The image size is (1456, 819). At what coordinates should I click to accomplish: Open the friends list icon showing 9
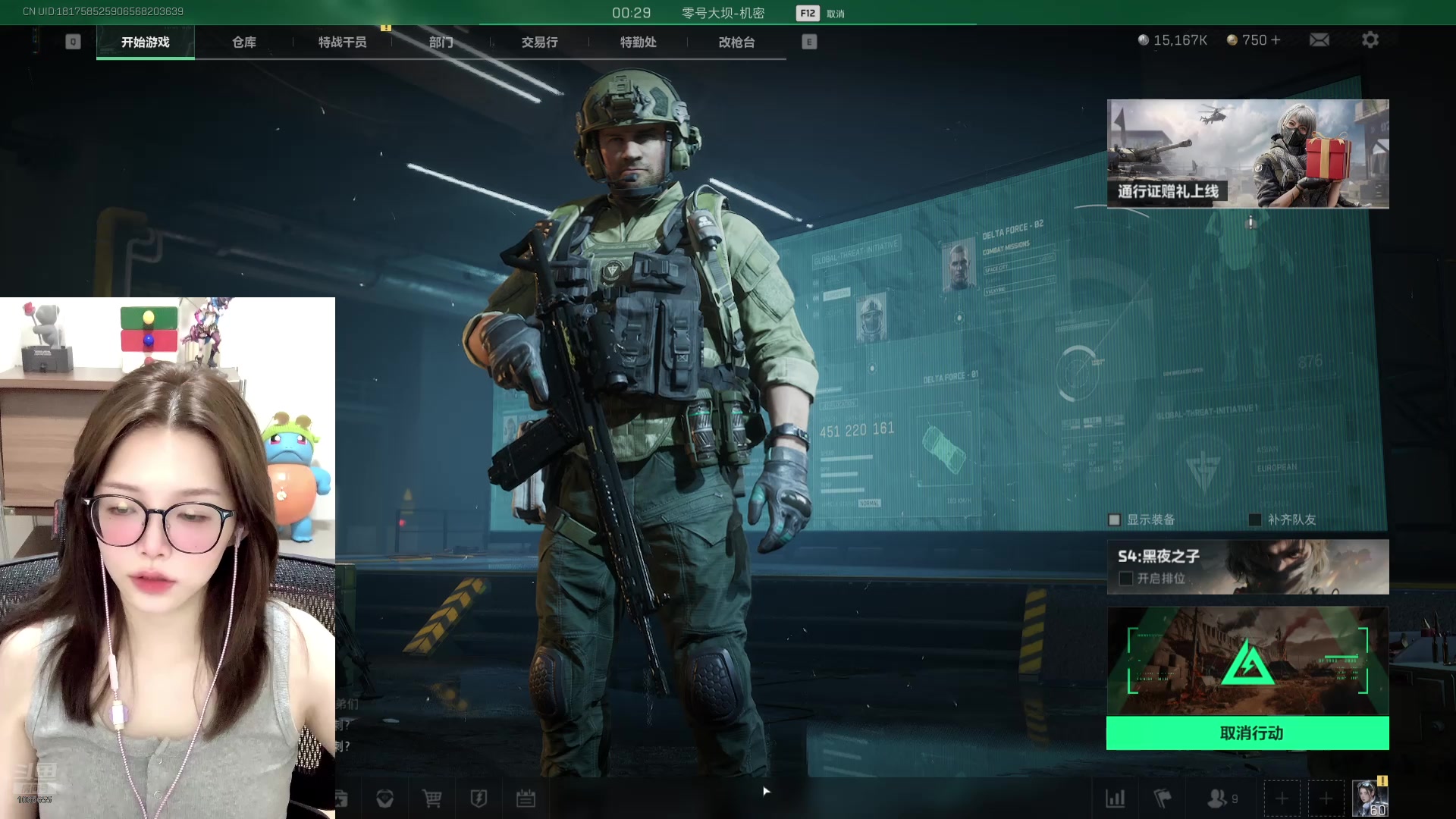(x=1222, y=799)
